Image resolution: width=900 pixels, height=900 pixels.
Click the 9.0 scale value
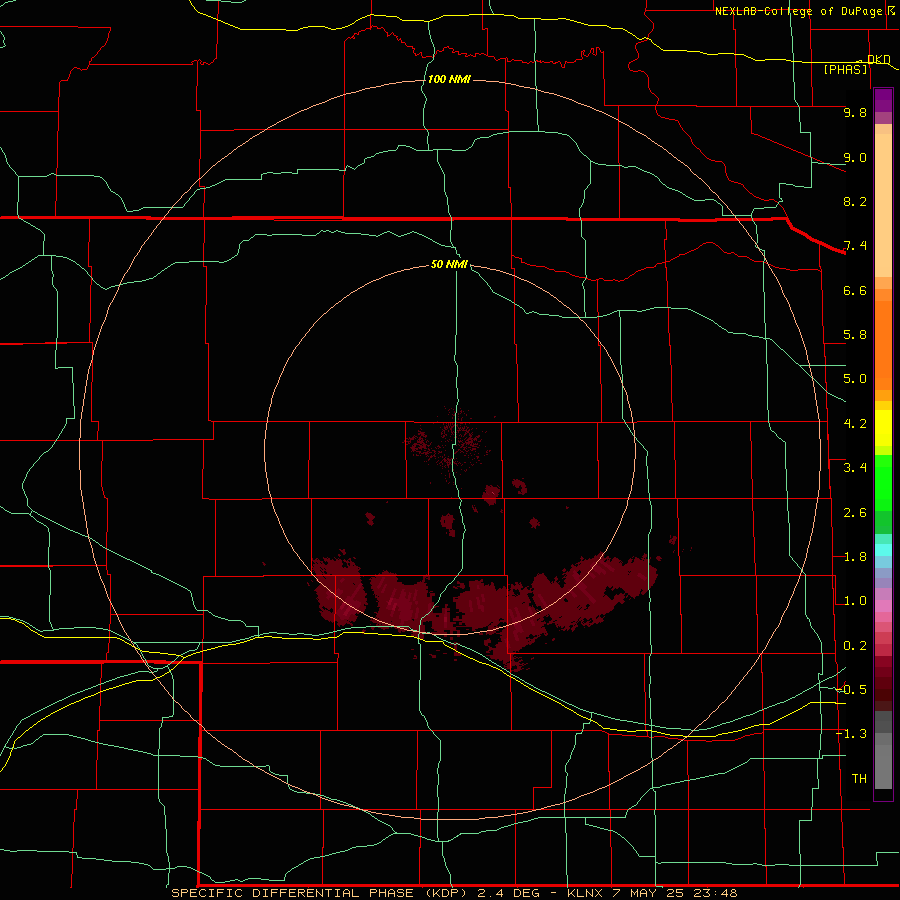tap(855, 157)
